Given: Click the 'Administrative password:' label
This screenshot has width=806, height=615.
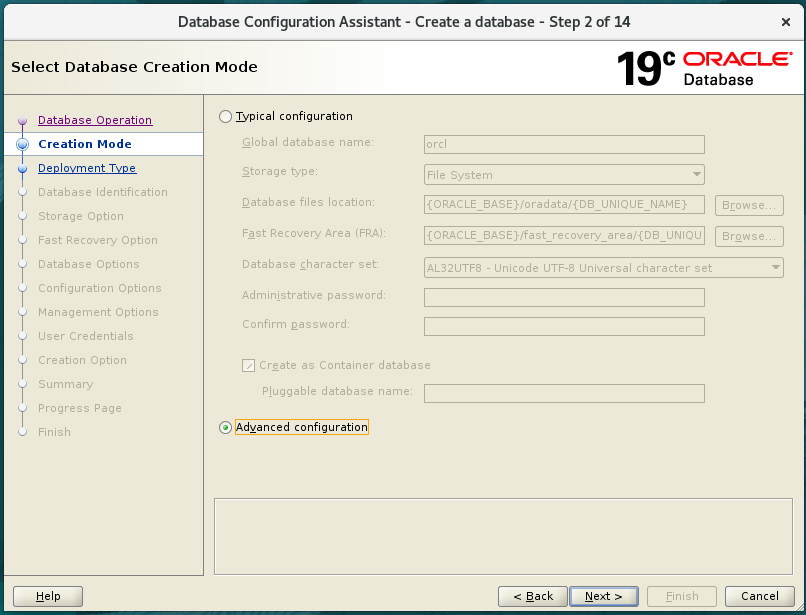Looking at the screenshot, I should tap(314, 295).
